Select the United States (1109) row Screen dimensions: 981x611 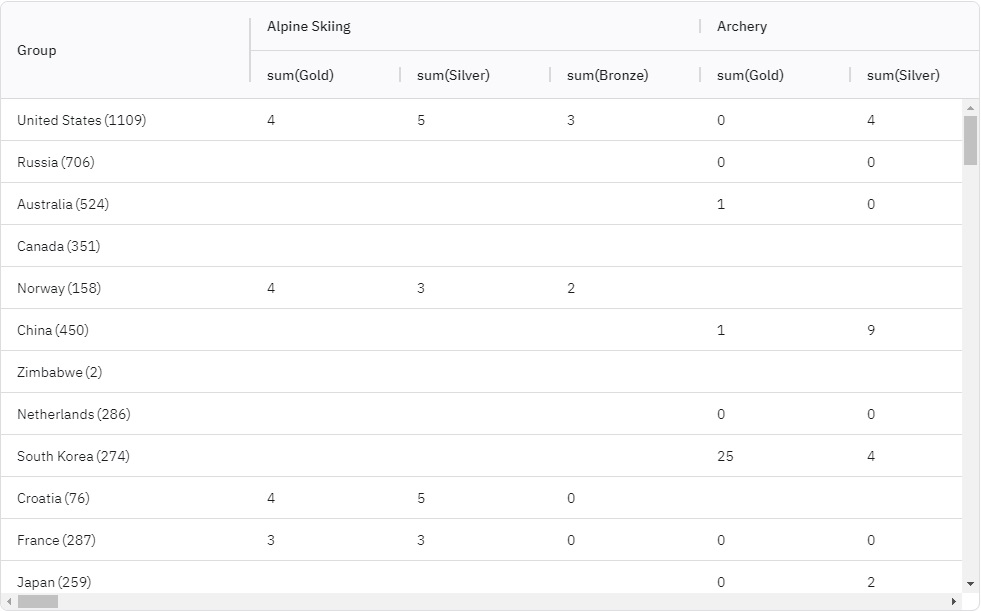coord(481,120)
